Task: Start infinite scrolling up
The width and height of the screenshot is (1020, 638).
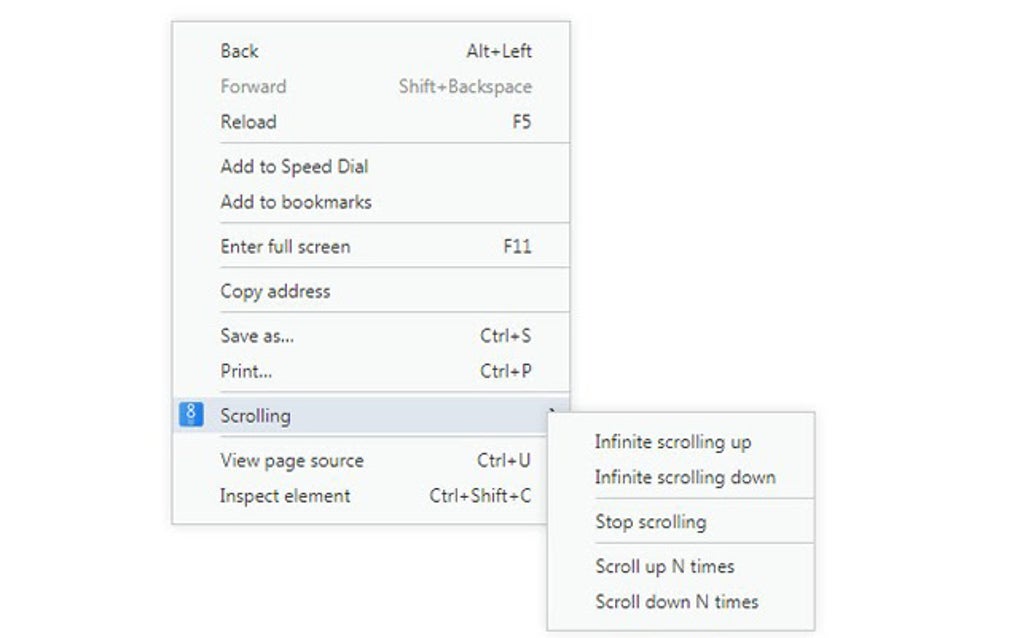Action: click(674, 441)
